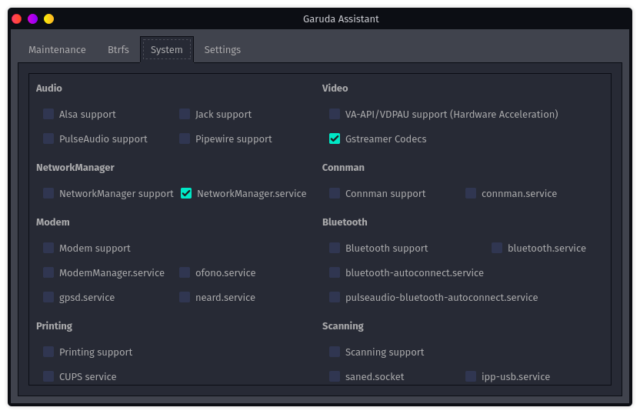Click the System tab
This screenshot has width=640, height=414.
[x=166, y=49]
